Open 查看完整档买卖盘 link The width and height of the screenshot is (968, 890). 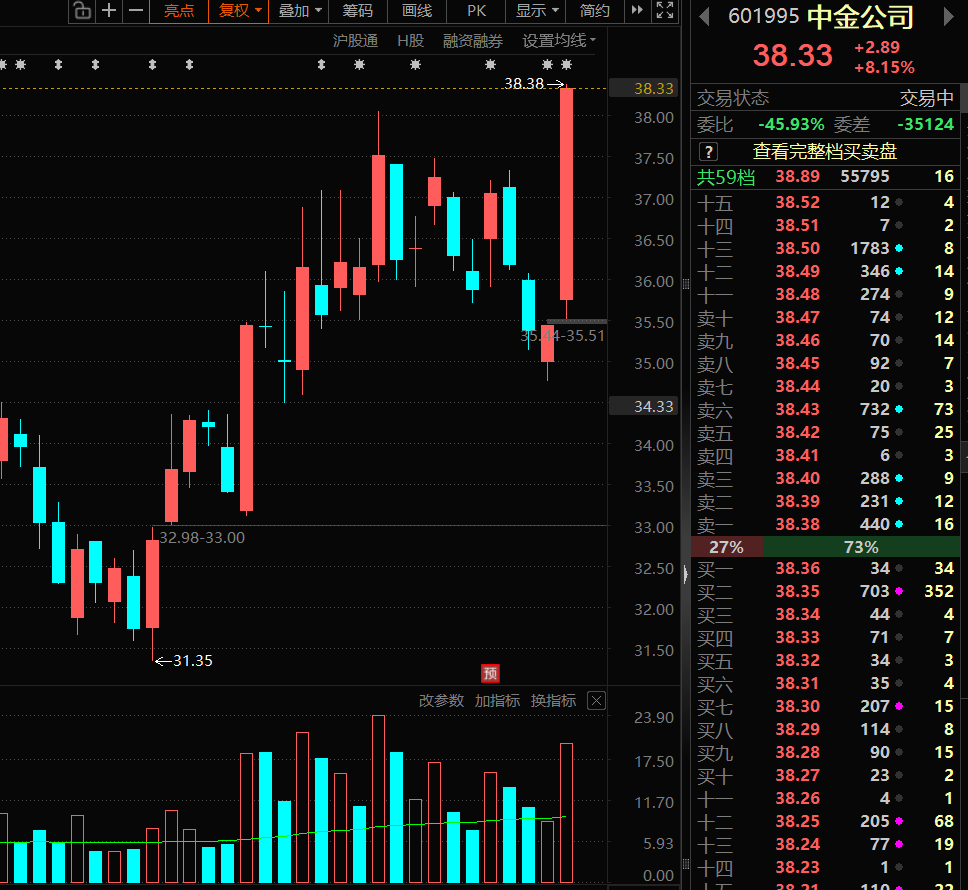pyautogui.click(x=825, y=151)
